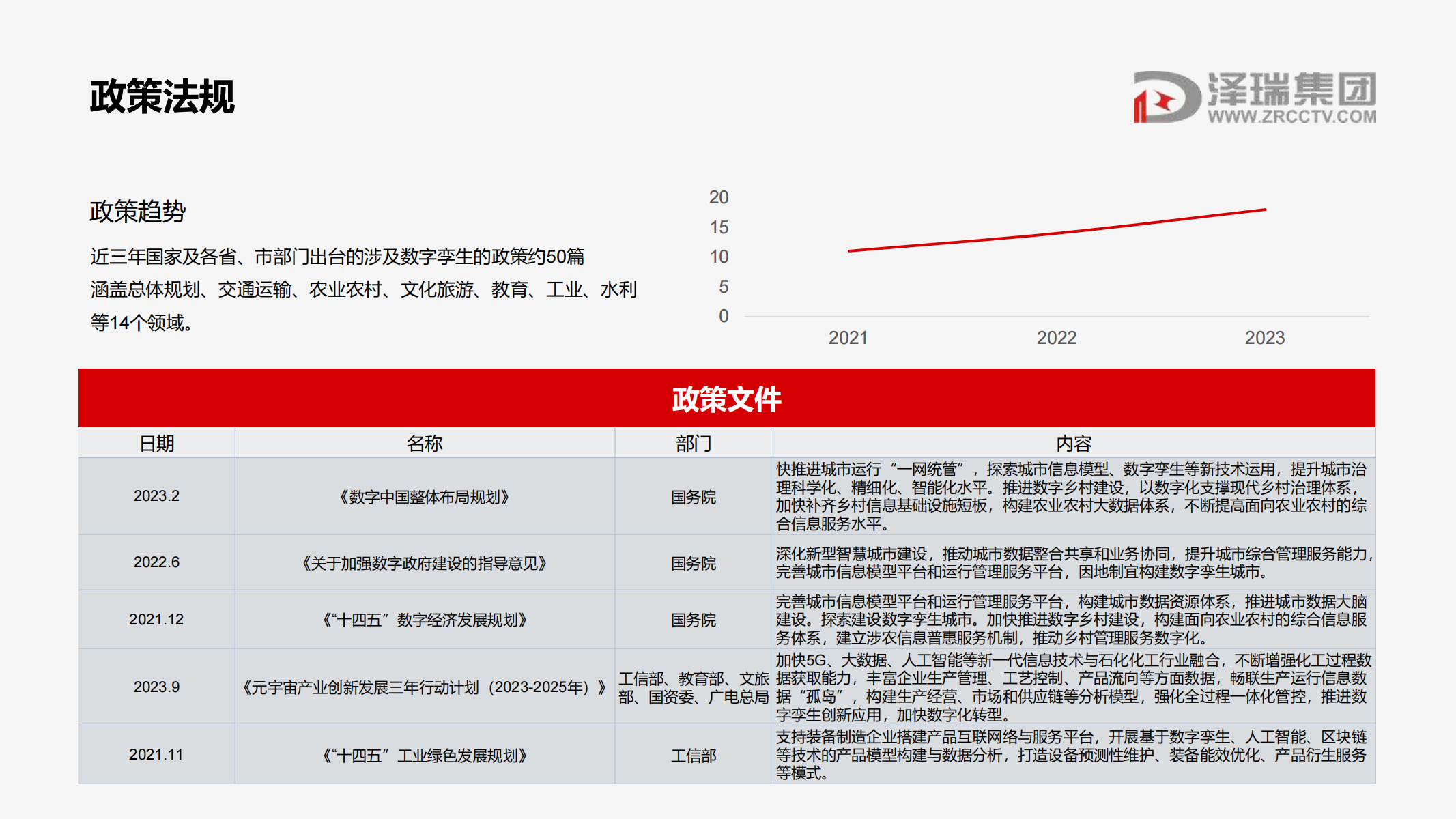
Task: Select the red 政策文件 table banner
Action: pos(726,399)
